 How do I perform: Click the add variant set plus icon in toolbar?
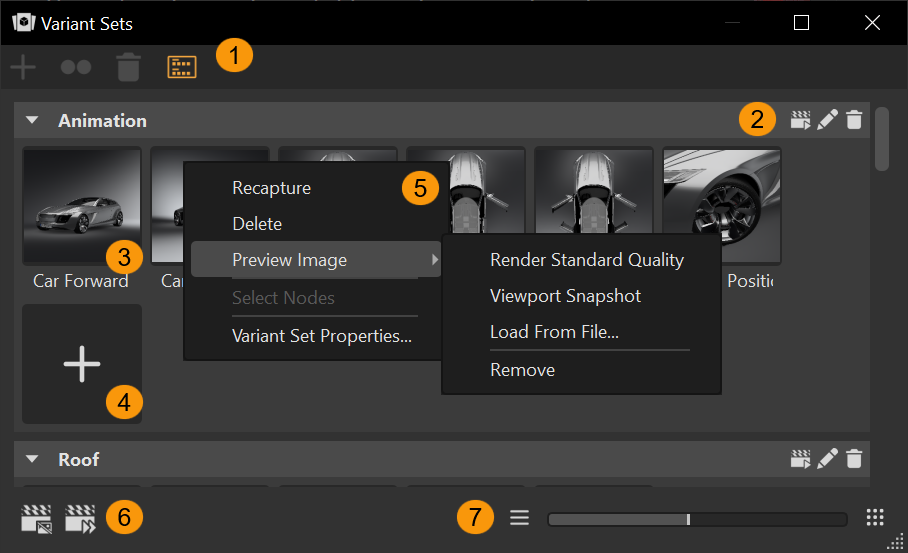23,67
